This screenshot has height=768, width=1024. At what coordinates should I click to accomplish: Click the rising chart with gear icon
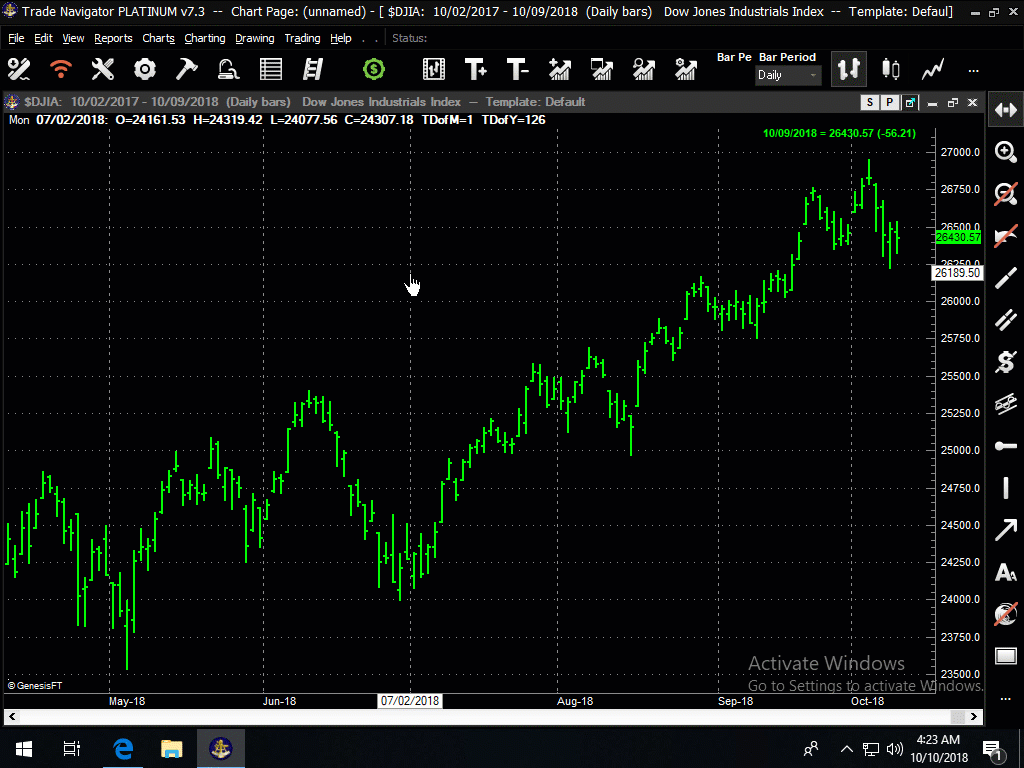click(686, 69)
